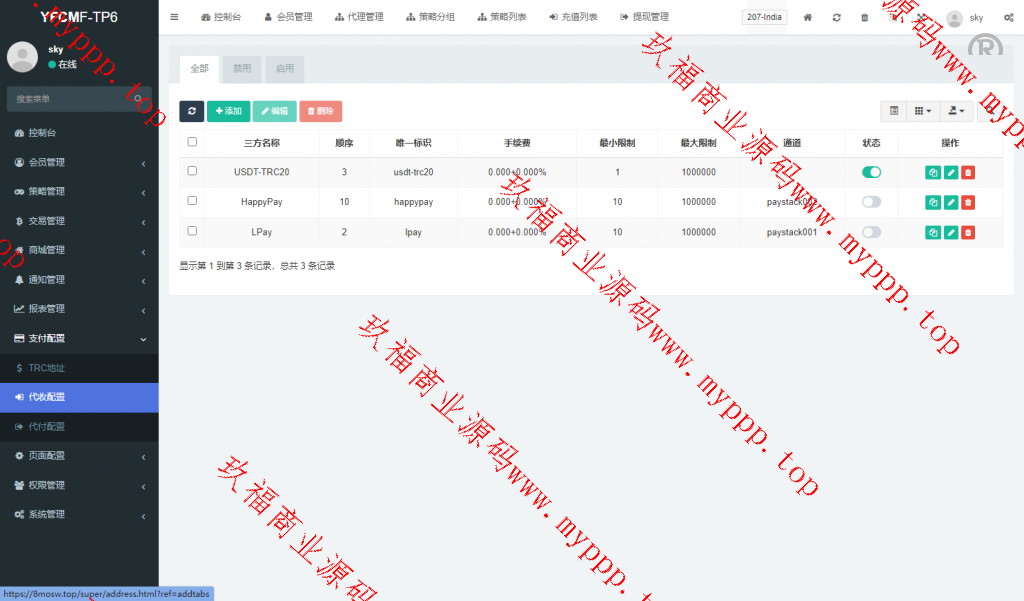Click the trash icon in top navbar
Viewport: 1024px width, 601px height.
(x=864, y=17)
